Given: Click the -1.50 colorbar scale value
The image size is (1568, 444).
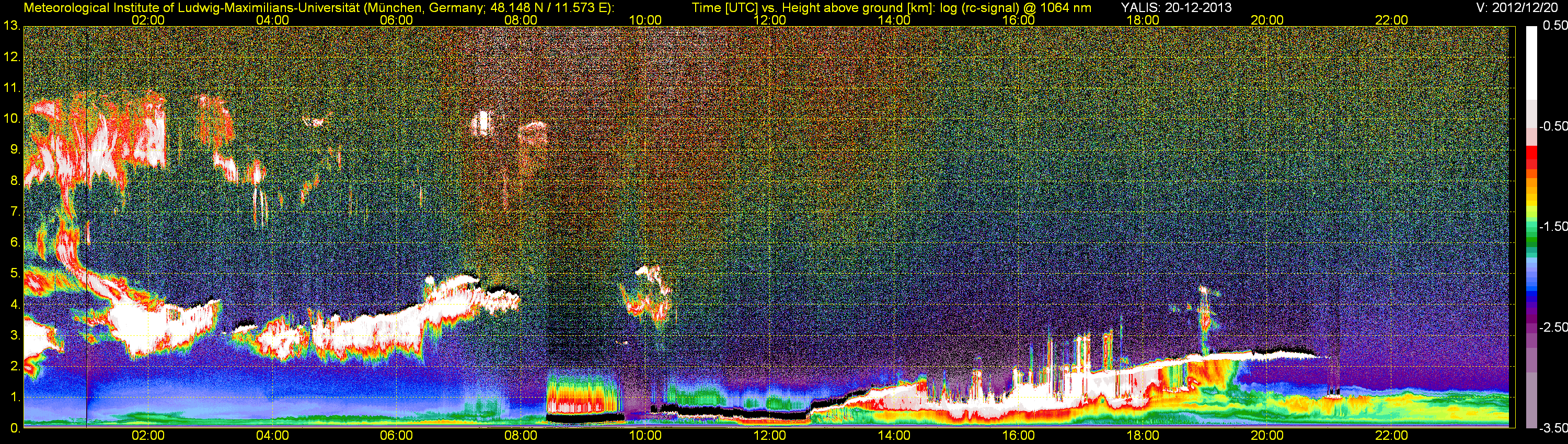Looking at the screenshot, I should tap(1553, 226).
